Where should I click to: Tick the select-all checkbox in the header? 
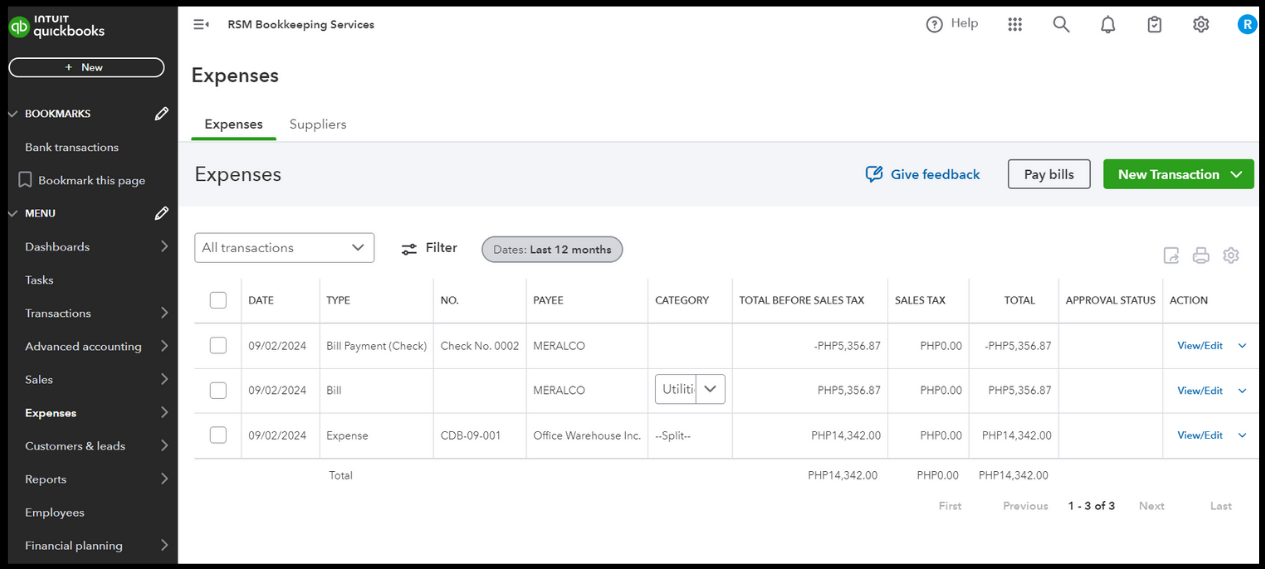(x=218, y=300)
